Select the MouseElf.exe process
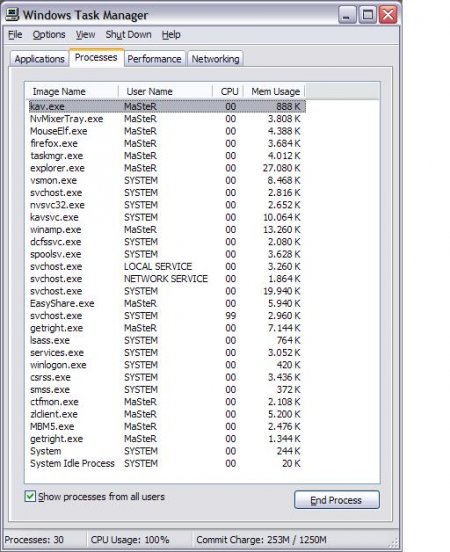450x552 pixels. tap(167, 131)
